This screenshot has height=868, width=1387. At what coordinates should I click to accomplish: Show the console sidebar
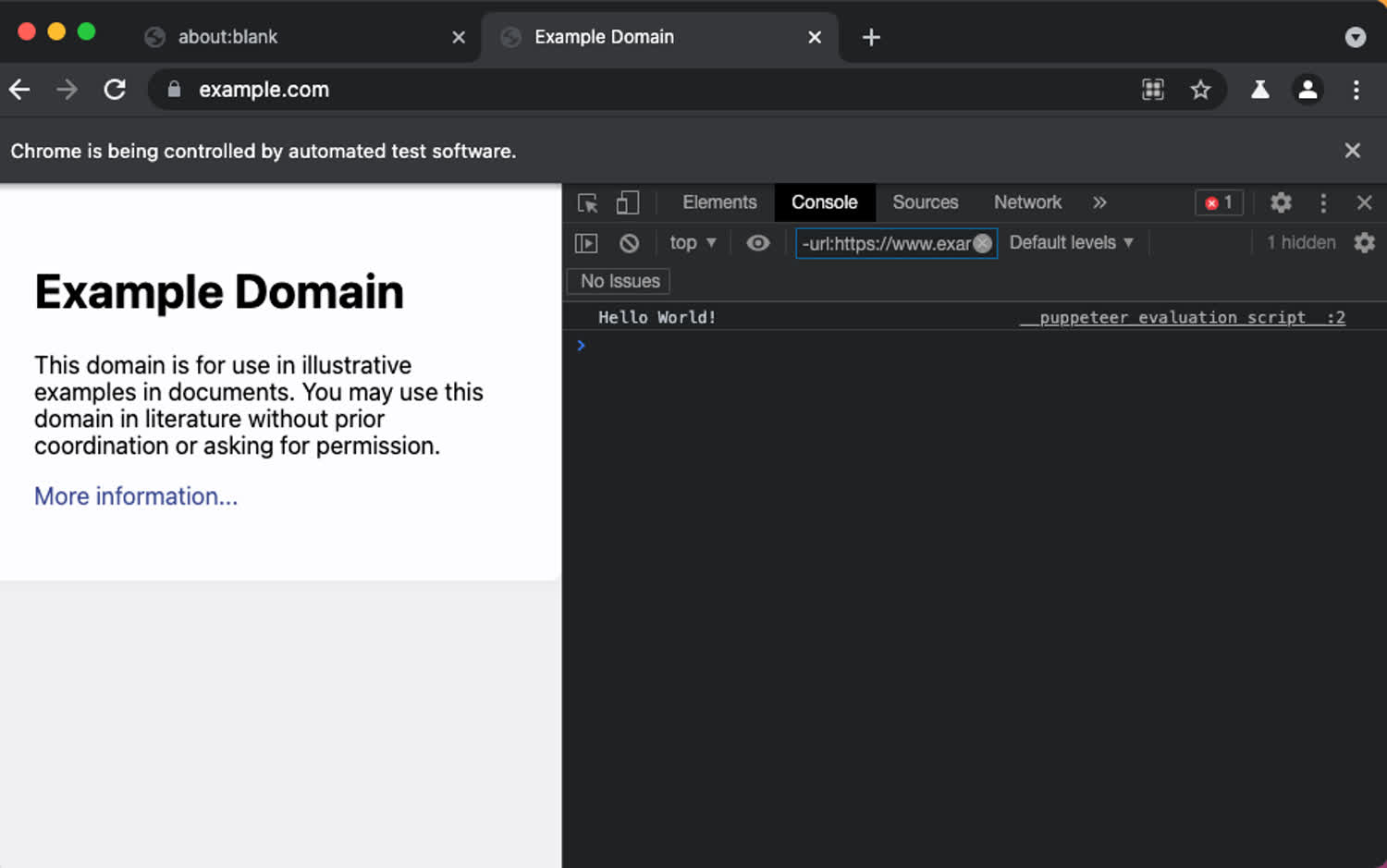[x=586, y=243]
